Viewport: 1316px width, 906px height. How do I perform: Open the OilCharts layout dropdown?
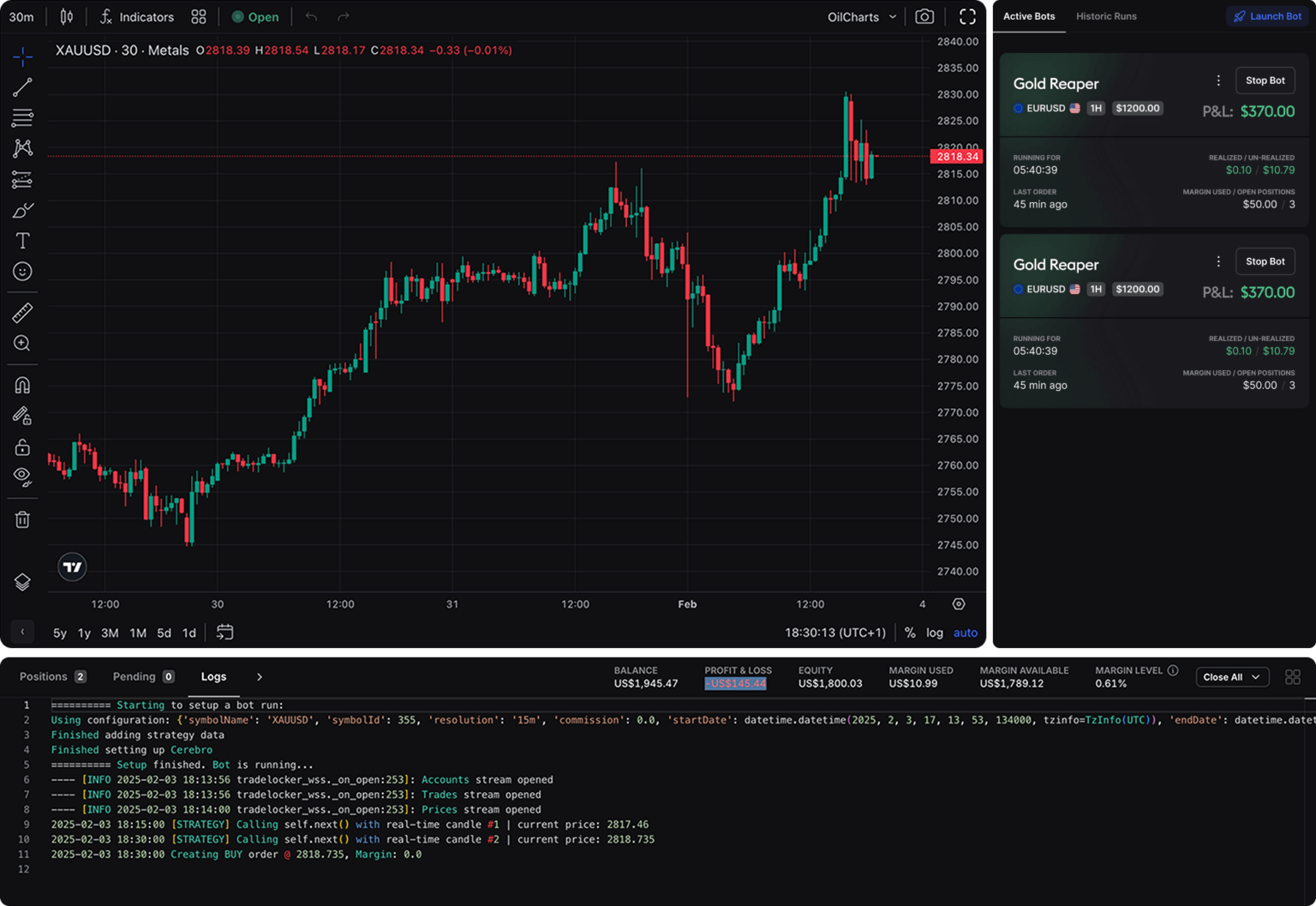point(861,17)
